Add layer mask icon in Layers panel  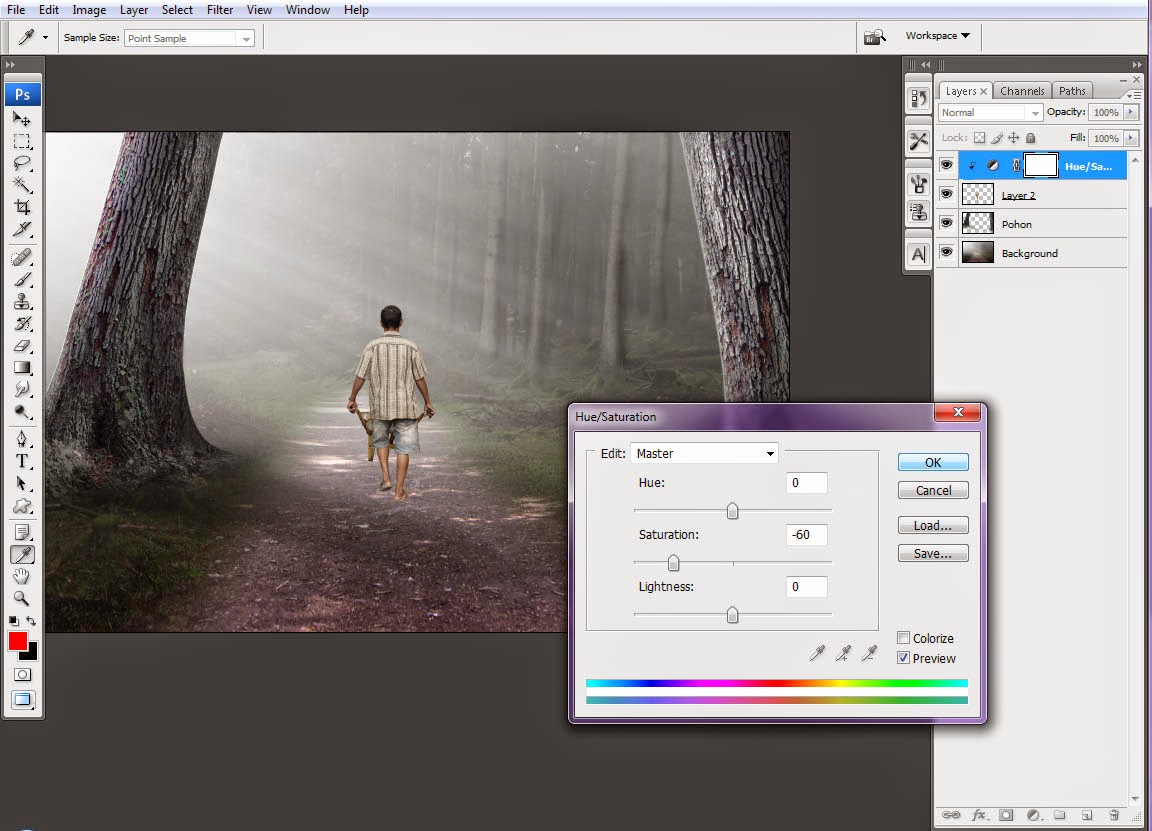point(1007,815)
